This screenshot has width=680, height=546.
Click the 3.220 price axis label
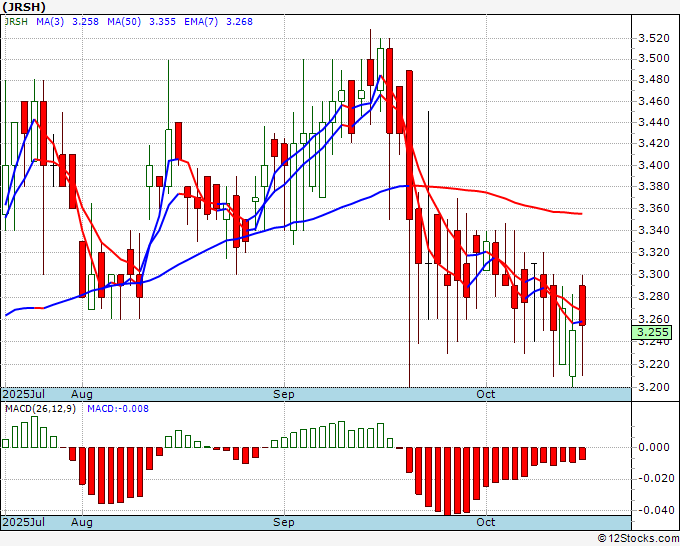[654, 364]
